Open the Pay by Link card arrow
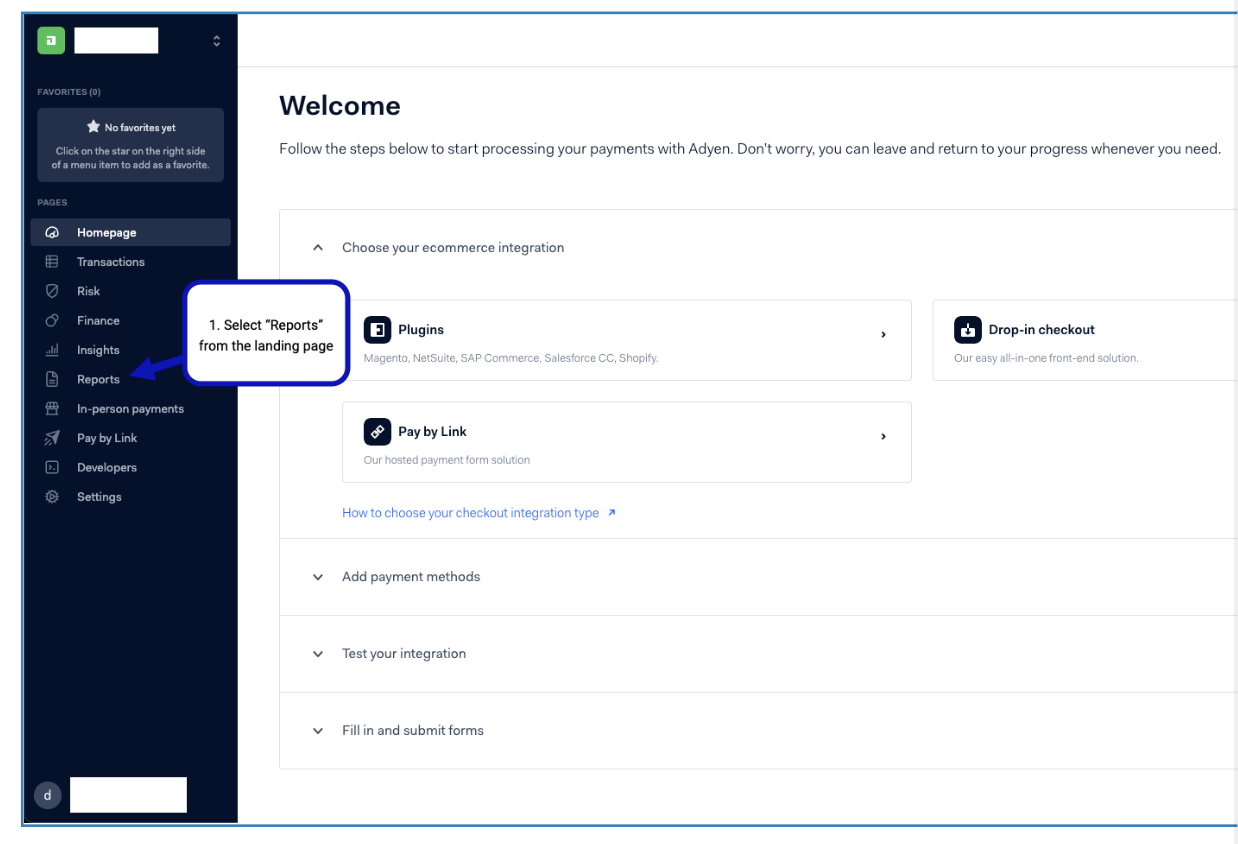This screenshot has height=844, width=1238. tap(883, 437)
